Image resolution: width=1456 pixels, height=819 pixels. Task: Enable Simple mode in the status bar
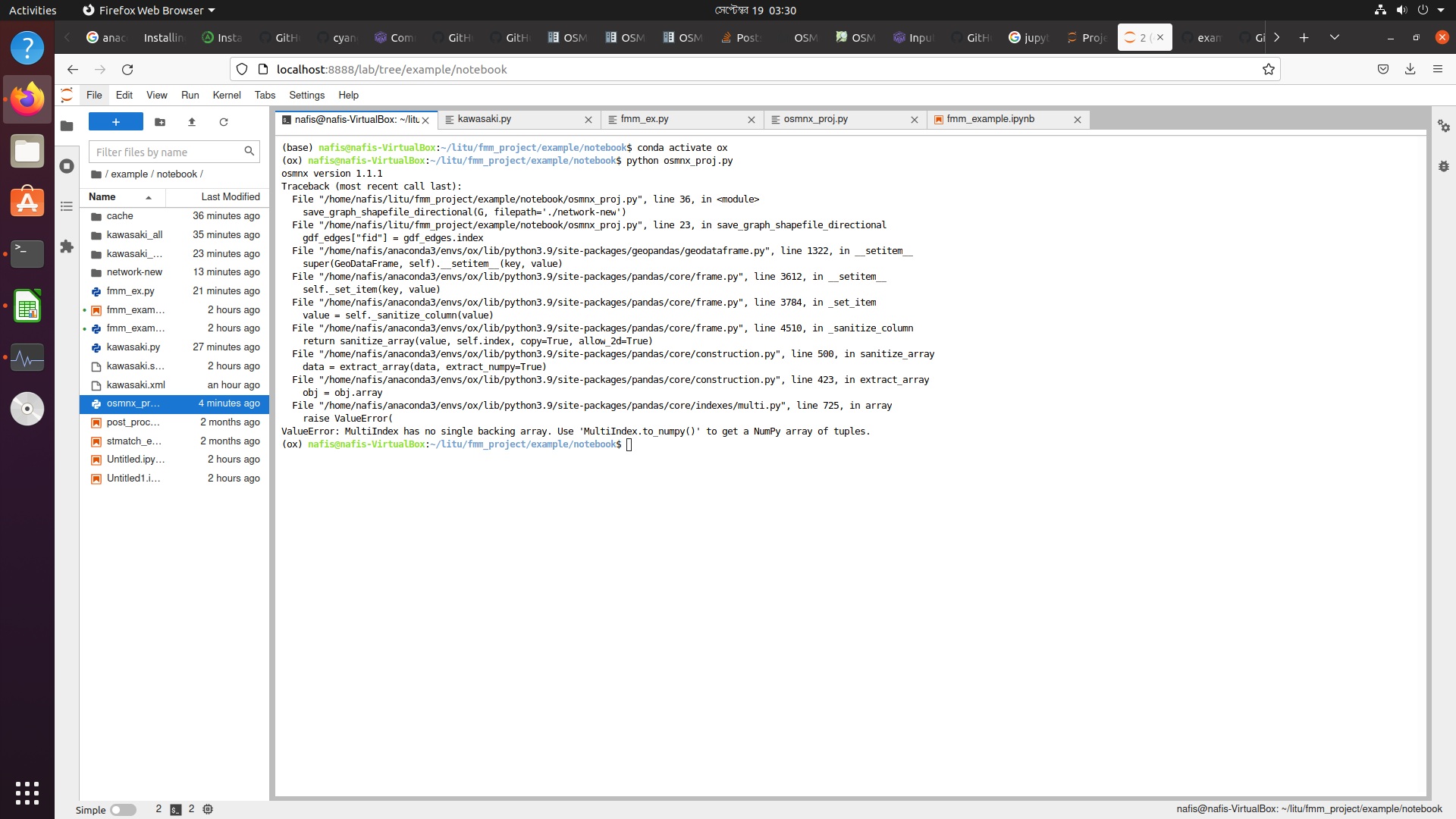tap(124, 809)
